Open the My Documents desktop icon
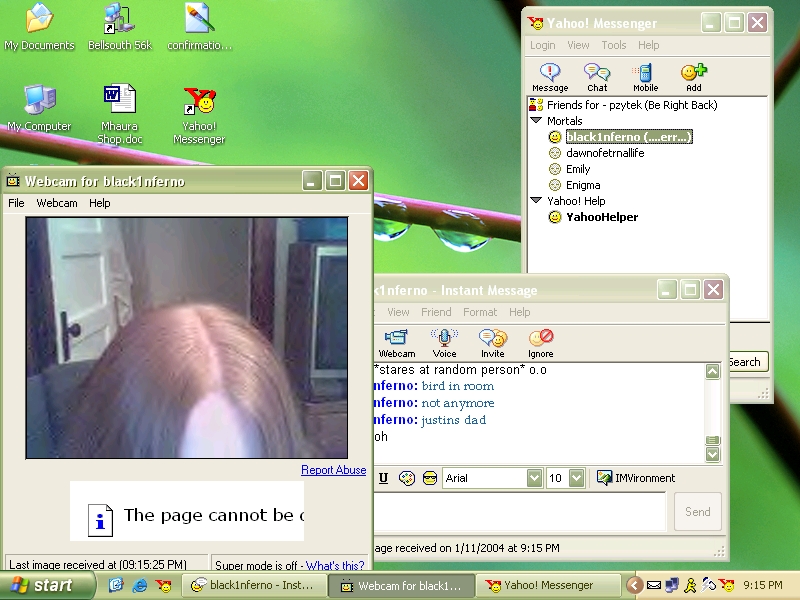Viewport: 800px width, 600px height. point(39,27)
